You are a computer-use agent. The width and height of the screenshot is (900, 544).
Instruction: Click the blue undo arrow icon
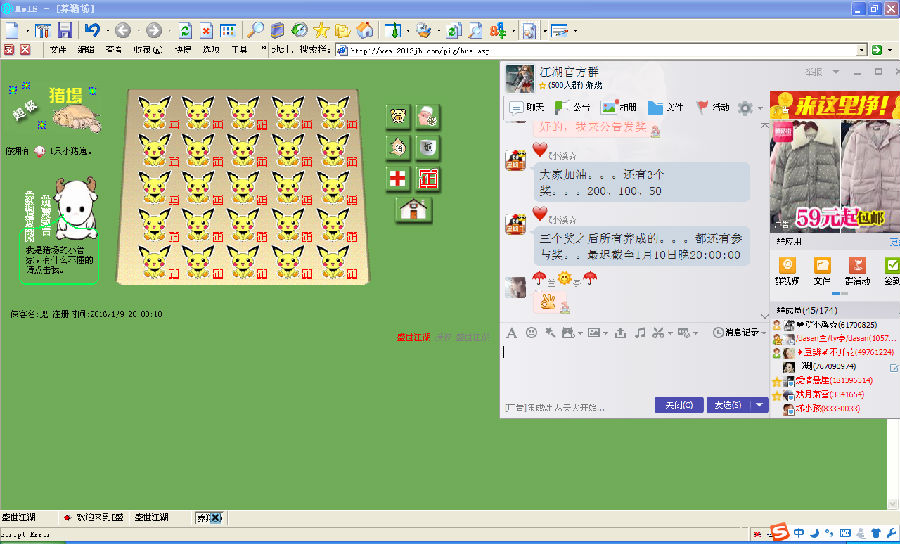click(x=92, y=30)
